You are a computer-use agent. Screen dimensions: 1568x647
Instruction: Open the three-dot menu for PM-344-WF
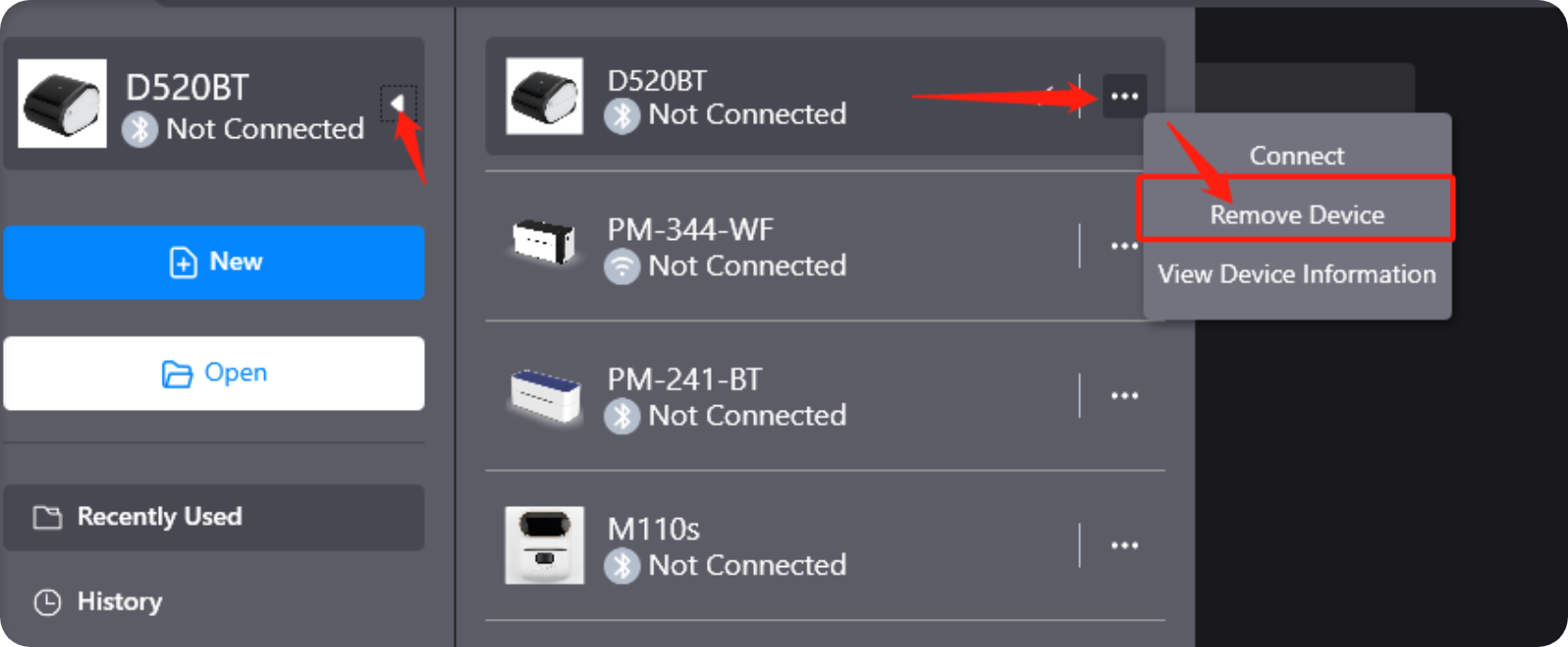point(1124,246)
